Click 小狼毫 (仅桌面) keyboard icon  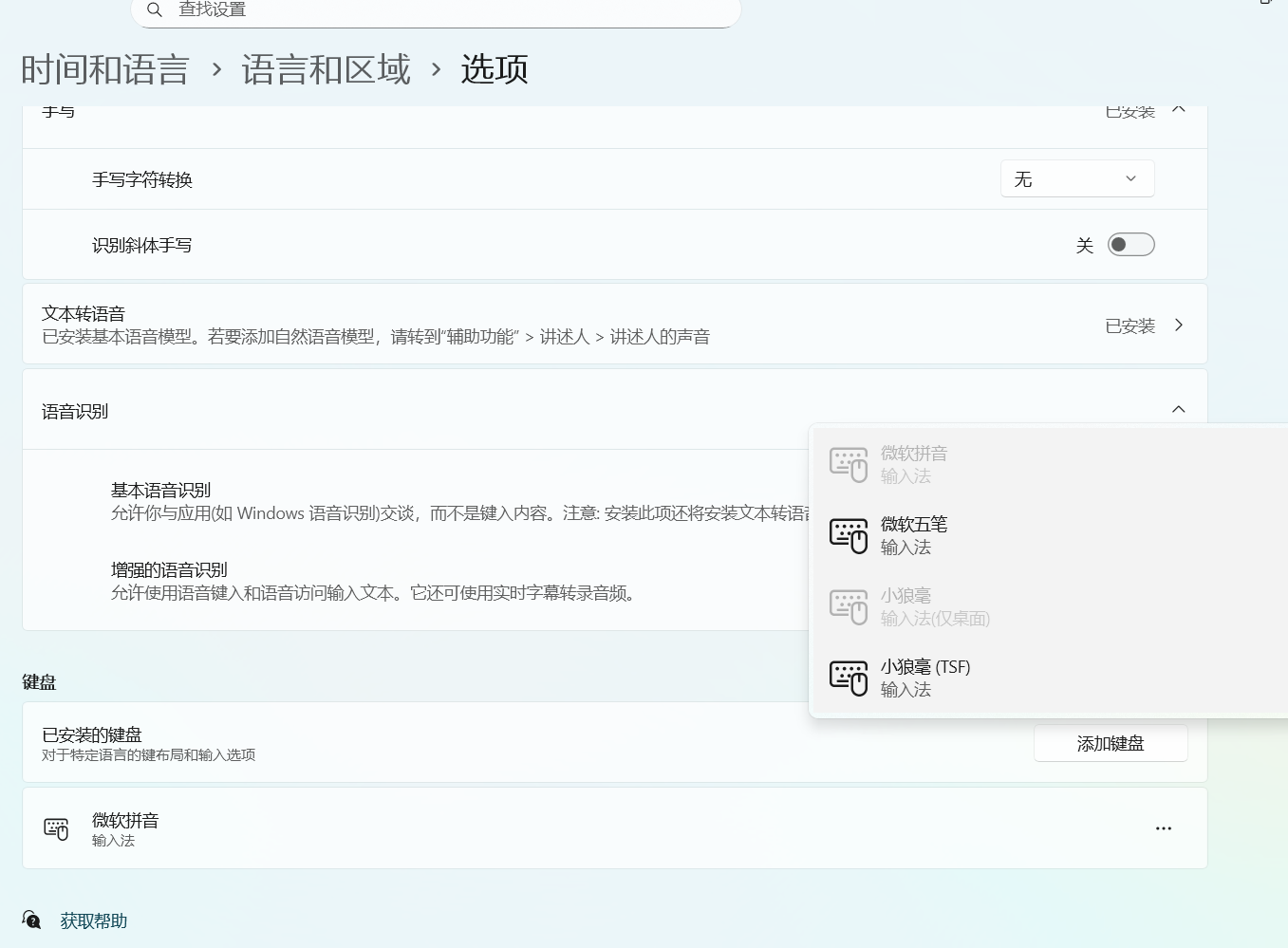[x=849, y=607]
